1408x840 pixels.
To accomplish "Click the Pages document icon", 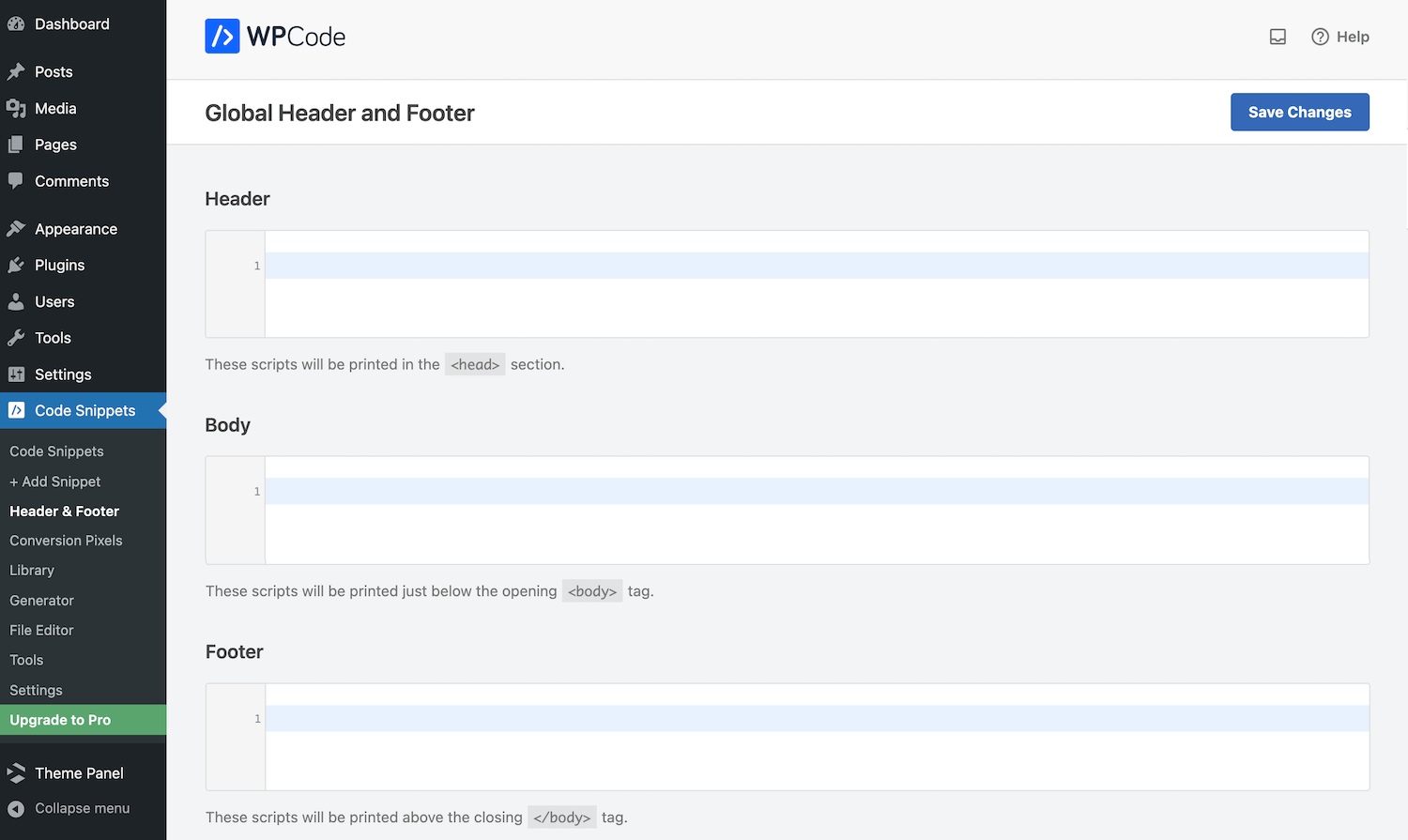I will [16, 145].
